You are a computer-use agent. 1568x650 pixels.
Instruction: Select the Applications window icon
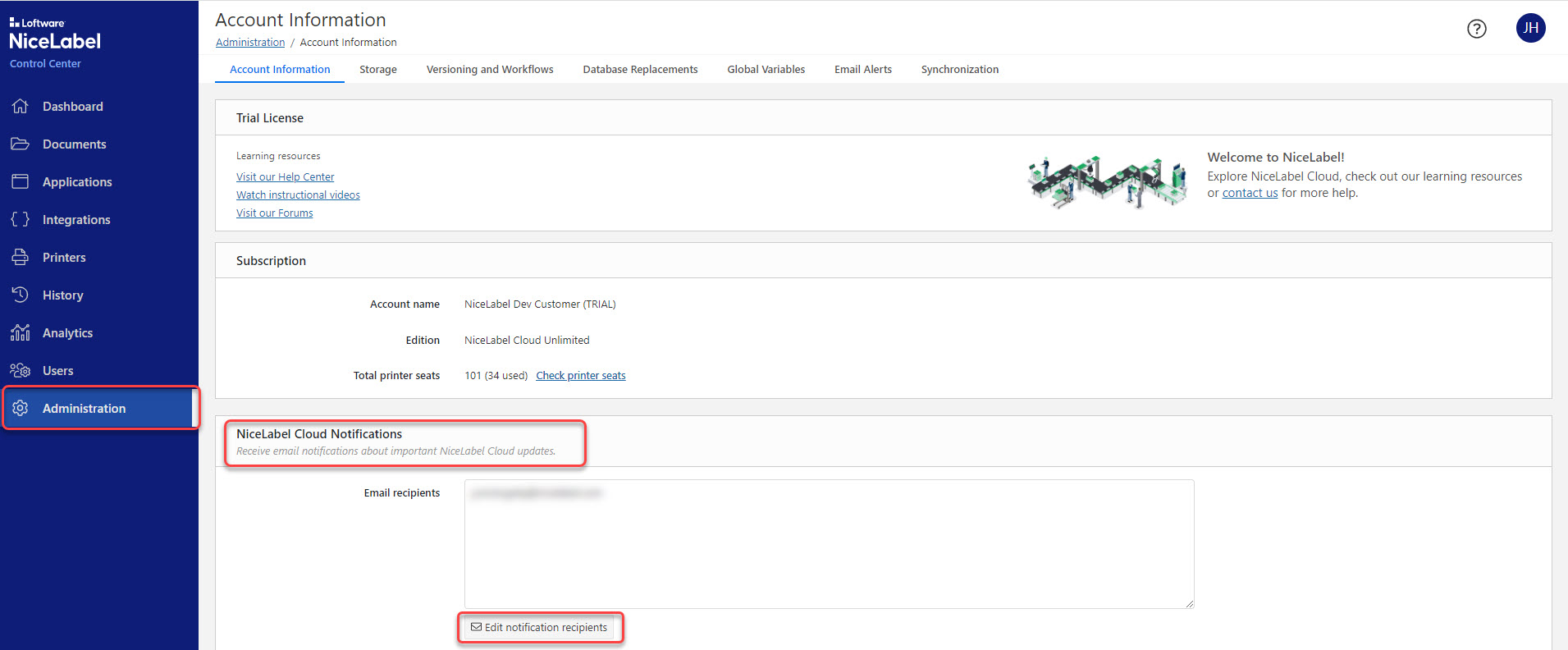21,181
